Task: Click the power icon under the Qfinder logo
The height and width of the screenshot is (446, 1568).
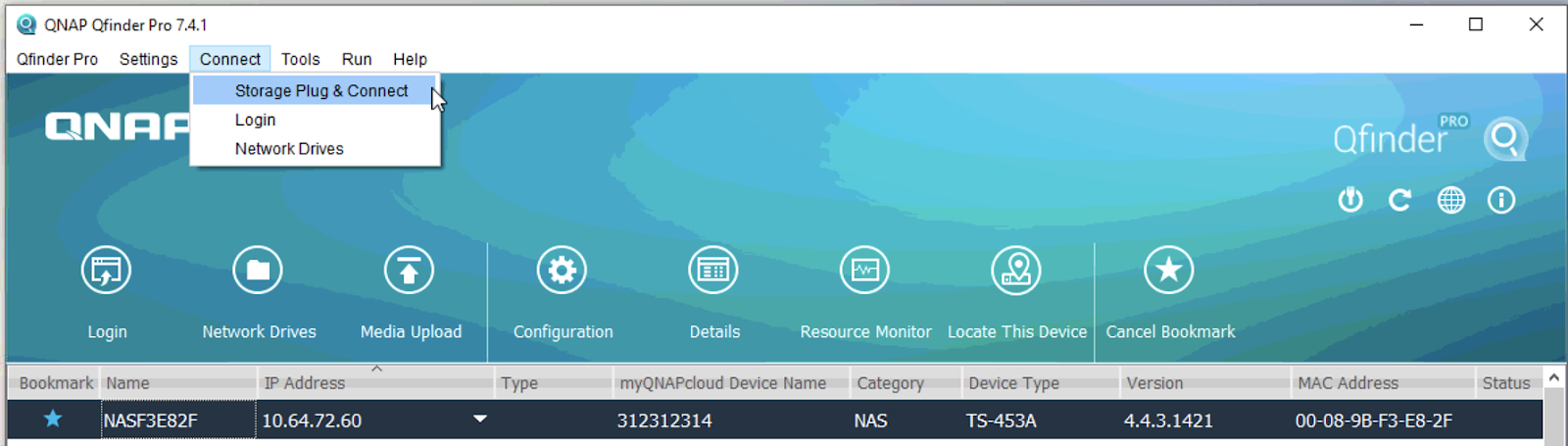Action: 1350,200
